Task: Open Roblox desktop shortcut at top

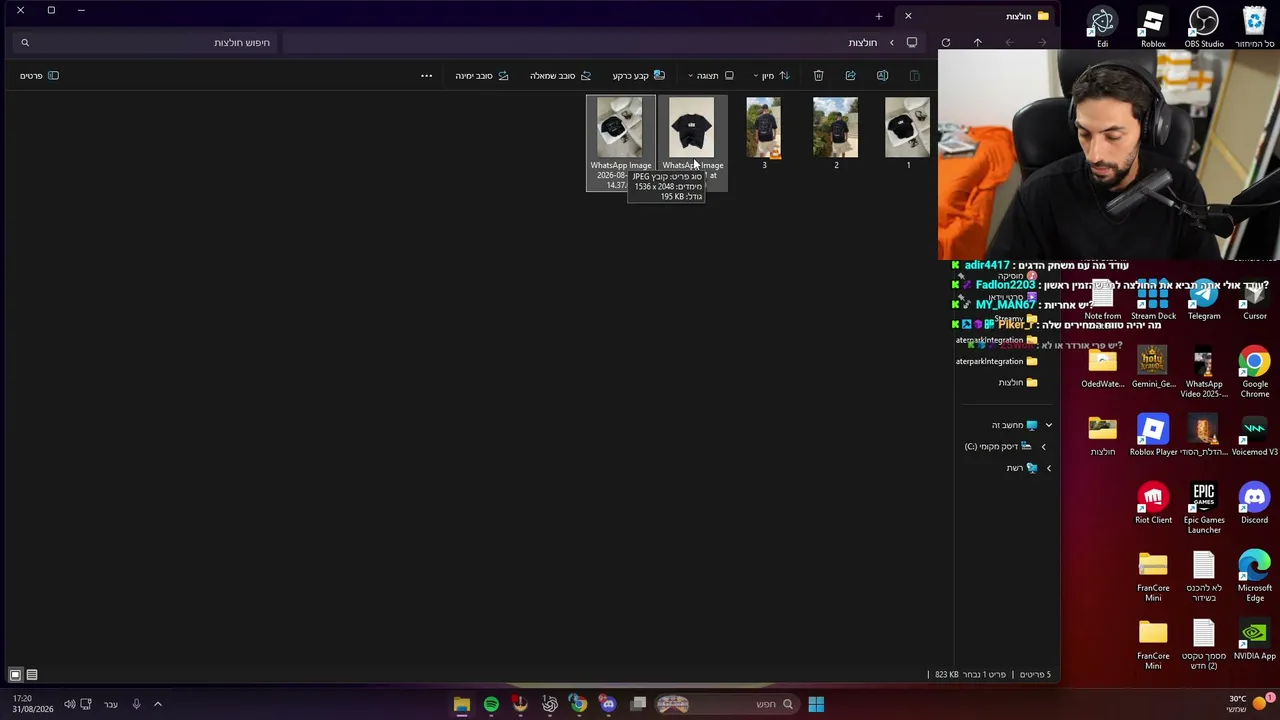Action: coord(1153,27)
